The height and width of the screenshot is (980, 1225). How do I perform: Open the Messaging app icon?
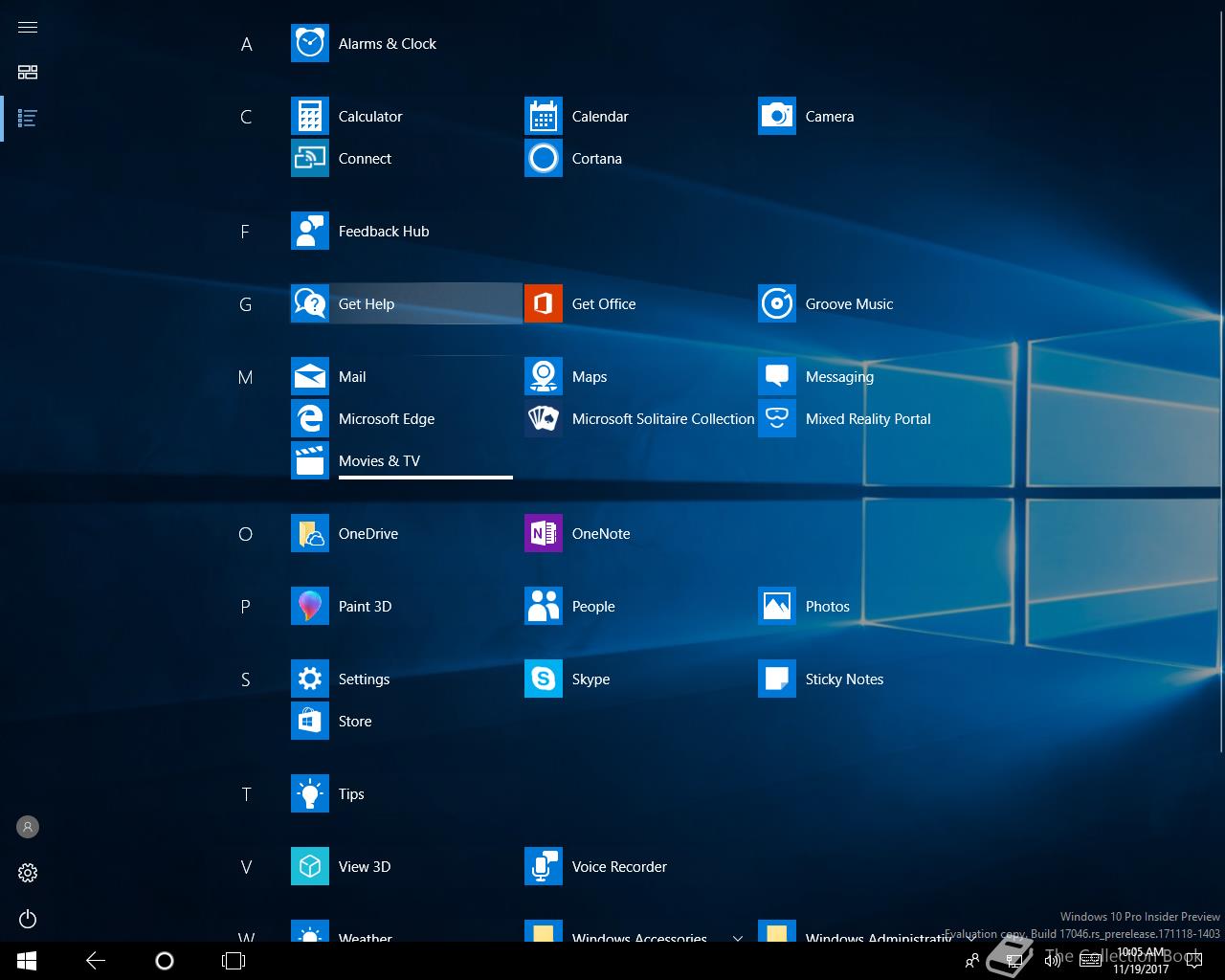[x=777, y=377]
